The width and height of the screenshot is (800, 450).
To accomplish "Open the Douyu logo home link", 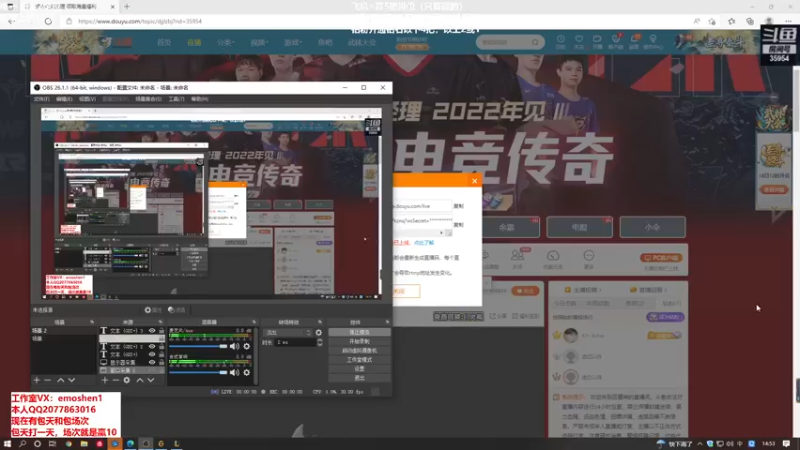I will click(116, 42).
